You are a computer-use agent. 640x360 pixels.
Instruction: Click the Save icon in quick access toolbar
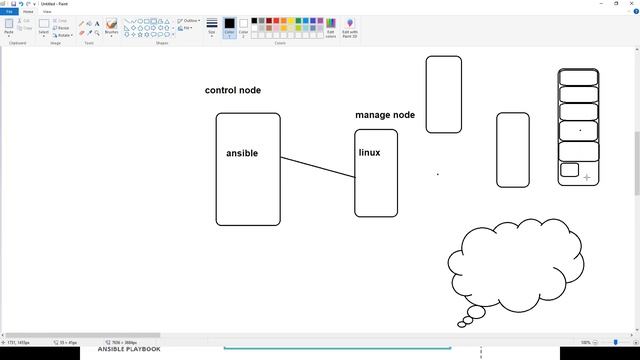click(13, 4)
